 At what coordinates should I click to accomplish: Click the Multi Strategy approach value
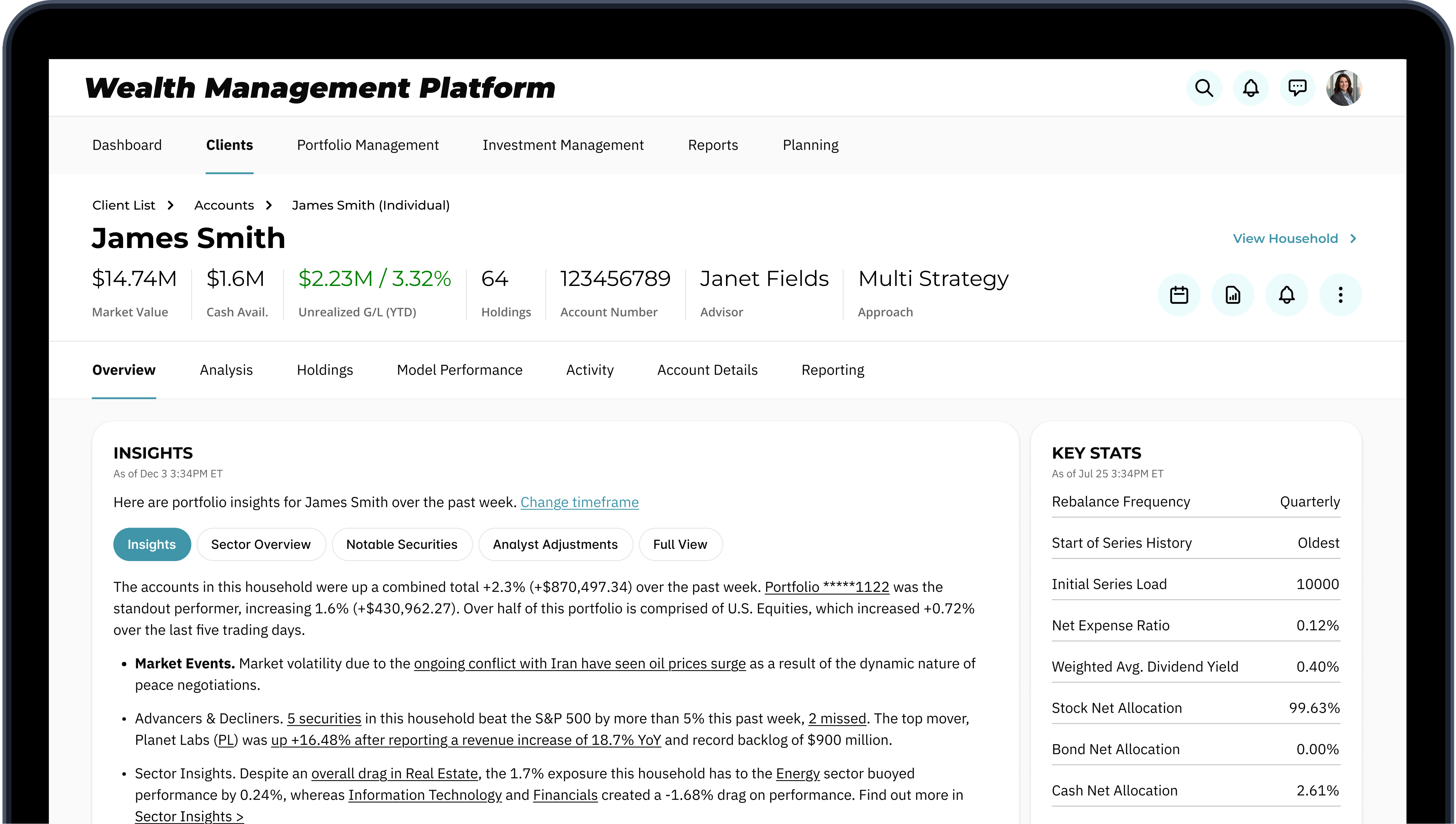[x=933, y=278]
